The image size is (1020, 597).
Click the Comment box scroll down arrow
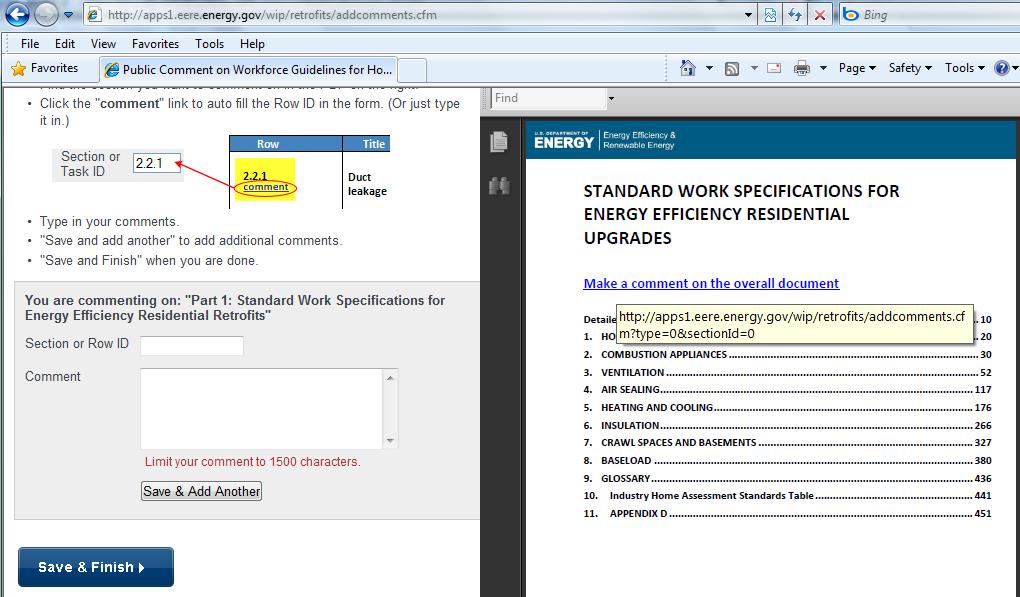pyautogui.click(x=390, y=441)
